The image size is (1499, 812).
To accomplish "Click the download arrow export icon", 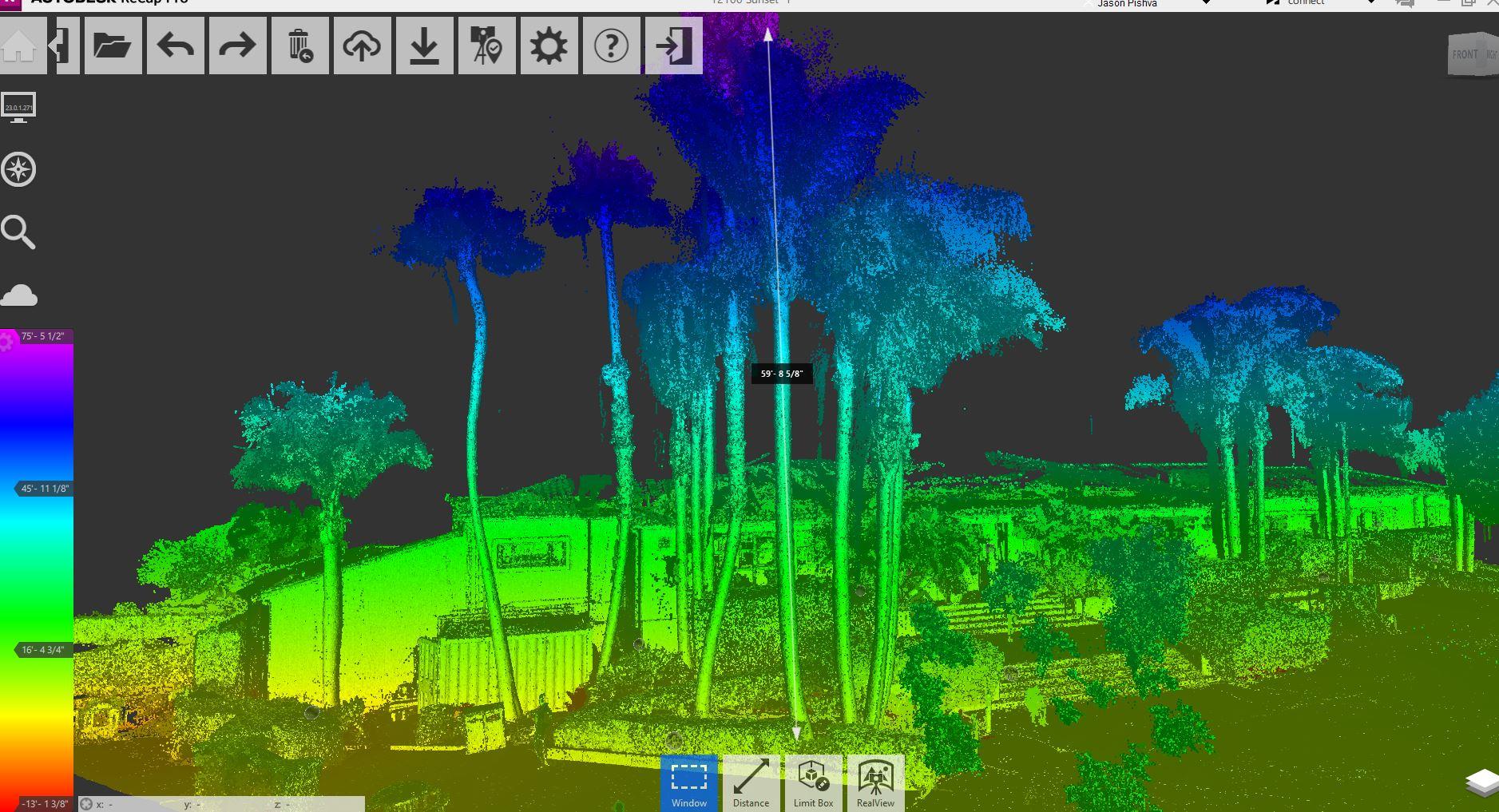I will 424,46.
